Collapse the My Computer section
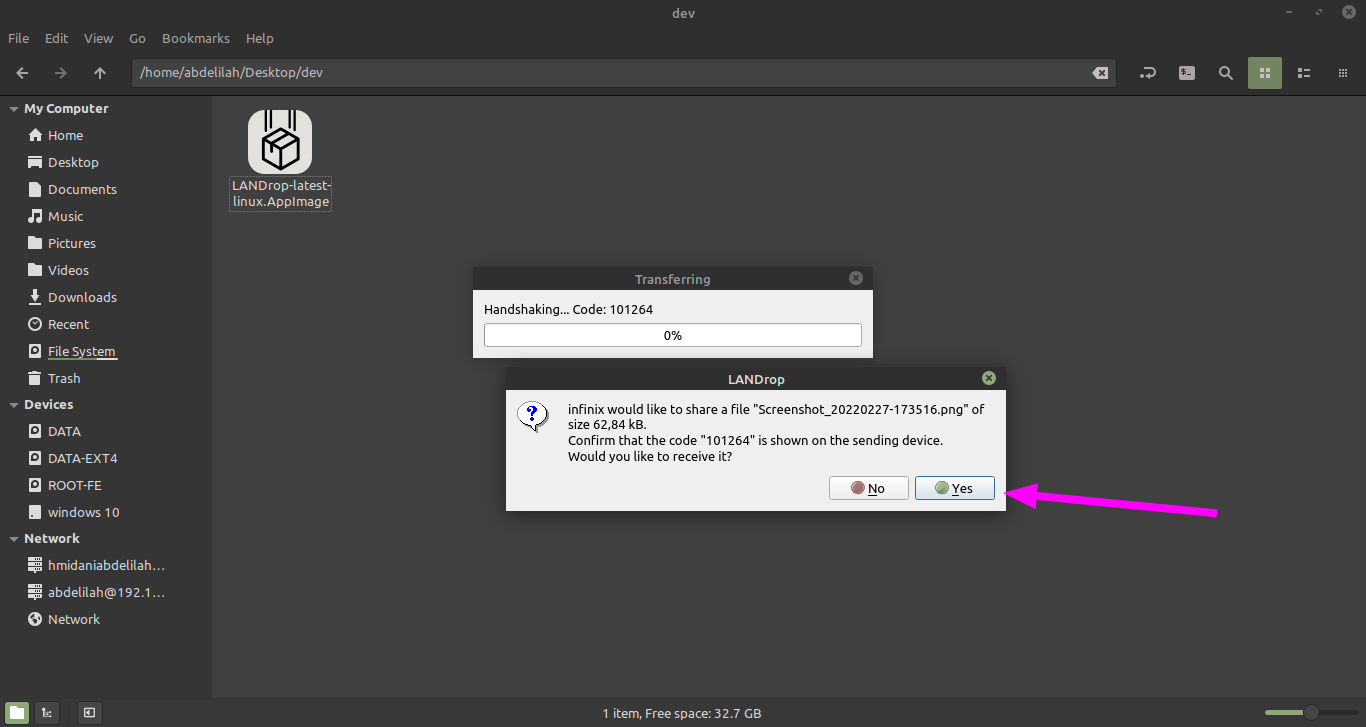Image resolution: width=1366 pixels, height=727 pixels. [14, 109]
